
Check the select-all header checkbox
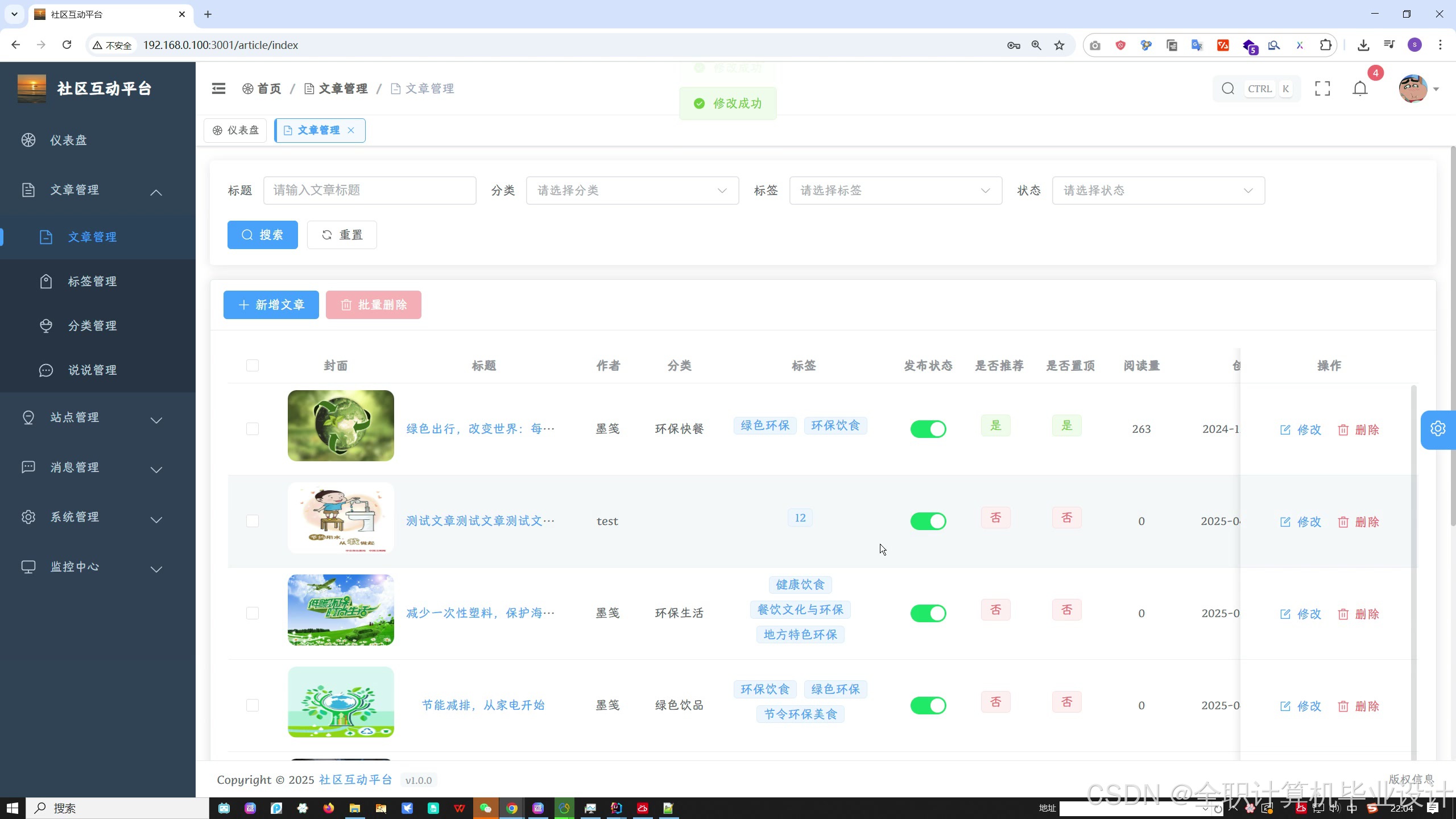[253, 366]
